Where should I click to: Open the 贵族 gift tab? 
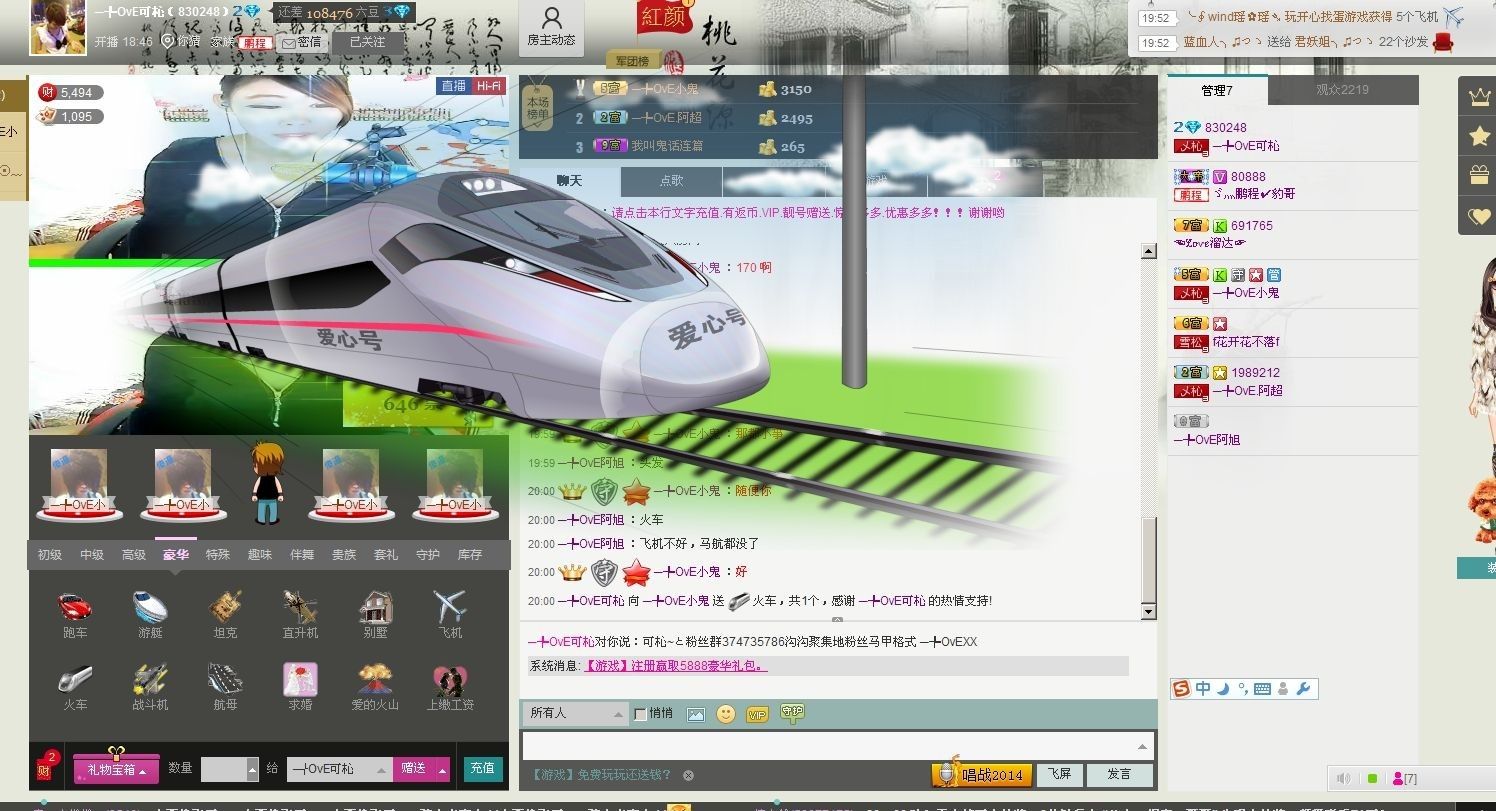(x=344, y=554)
